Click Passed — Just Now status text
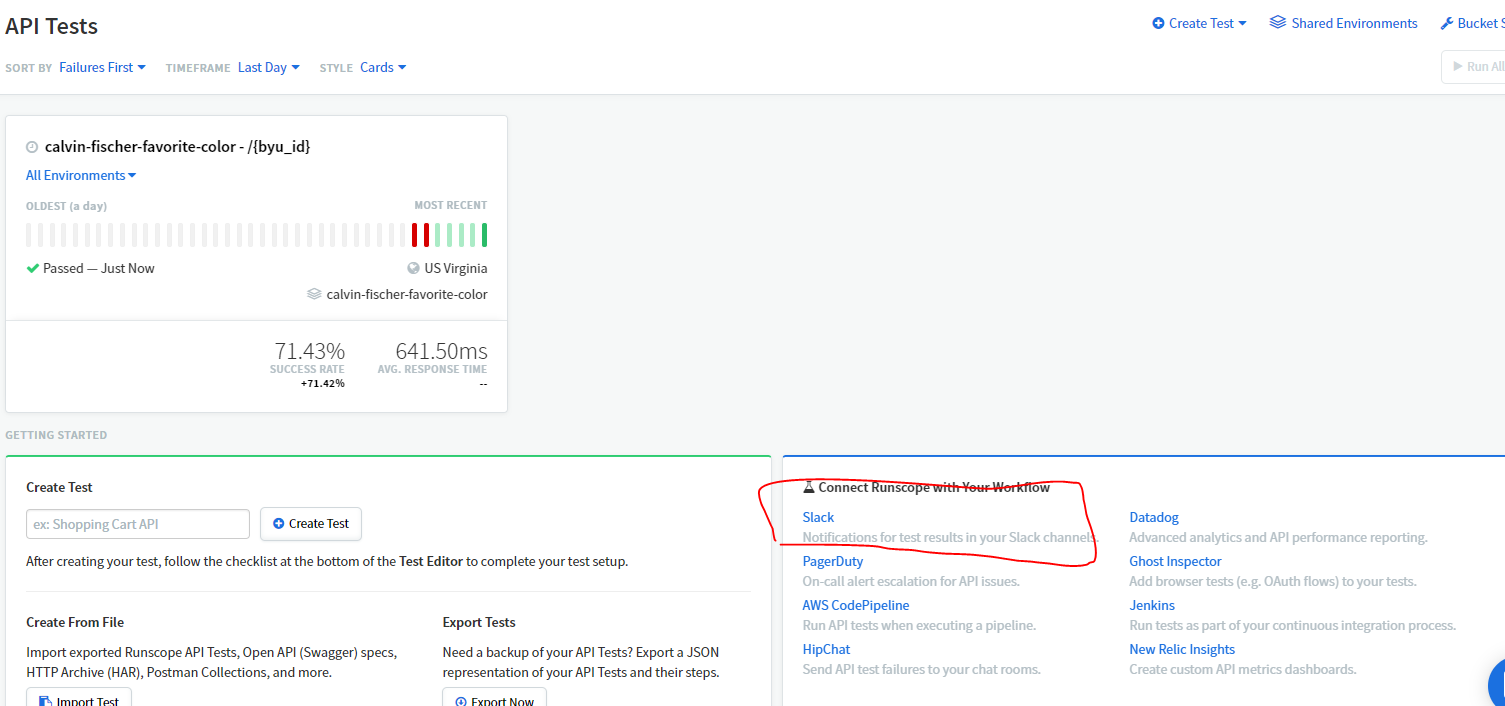Screen dimensions: 1505x706 [x=99, y=268]
